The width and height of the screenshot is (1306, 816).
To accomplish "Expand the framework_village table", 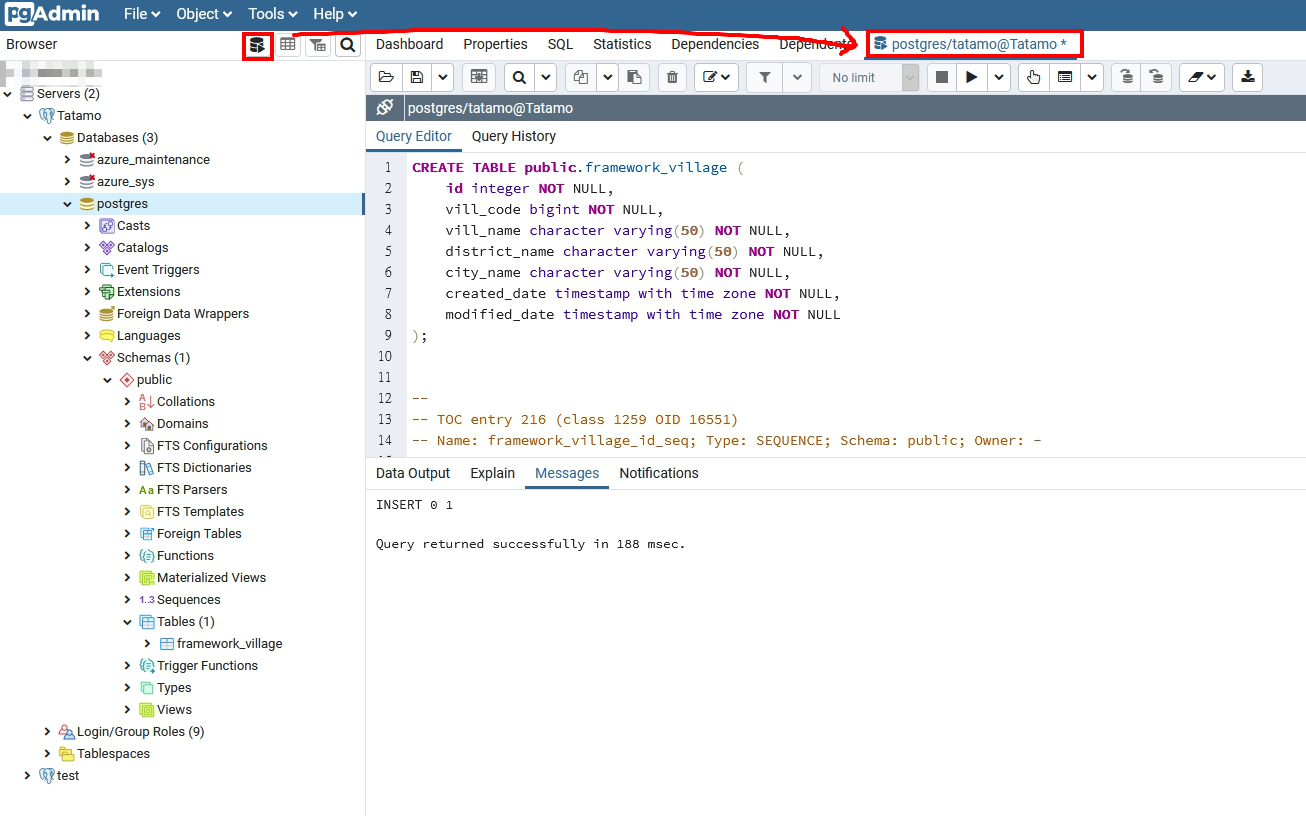I will [x=148, y=644].
